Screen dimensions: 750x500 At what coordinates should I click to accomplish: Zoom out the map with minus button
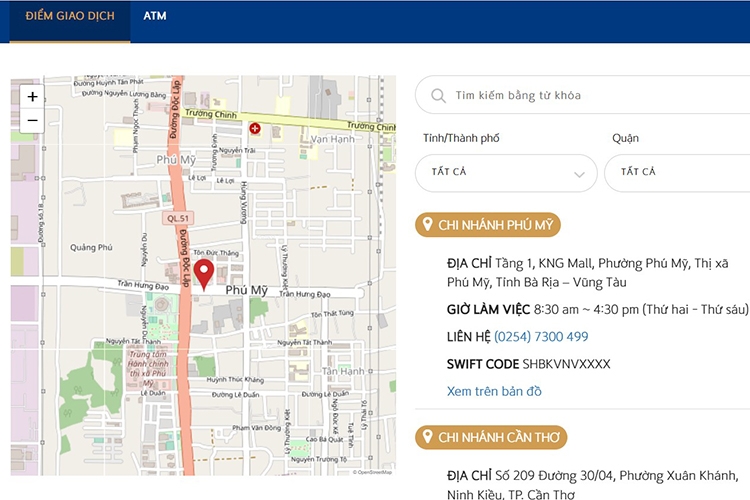(x=32, y=121)
